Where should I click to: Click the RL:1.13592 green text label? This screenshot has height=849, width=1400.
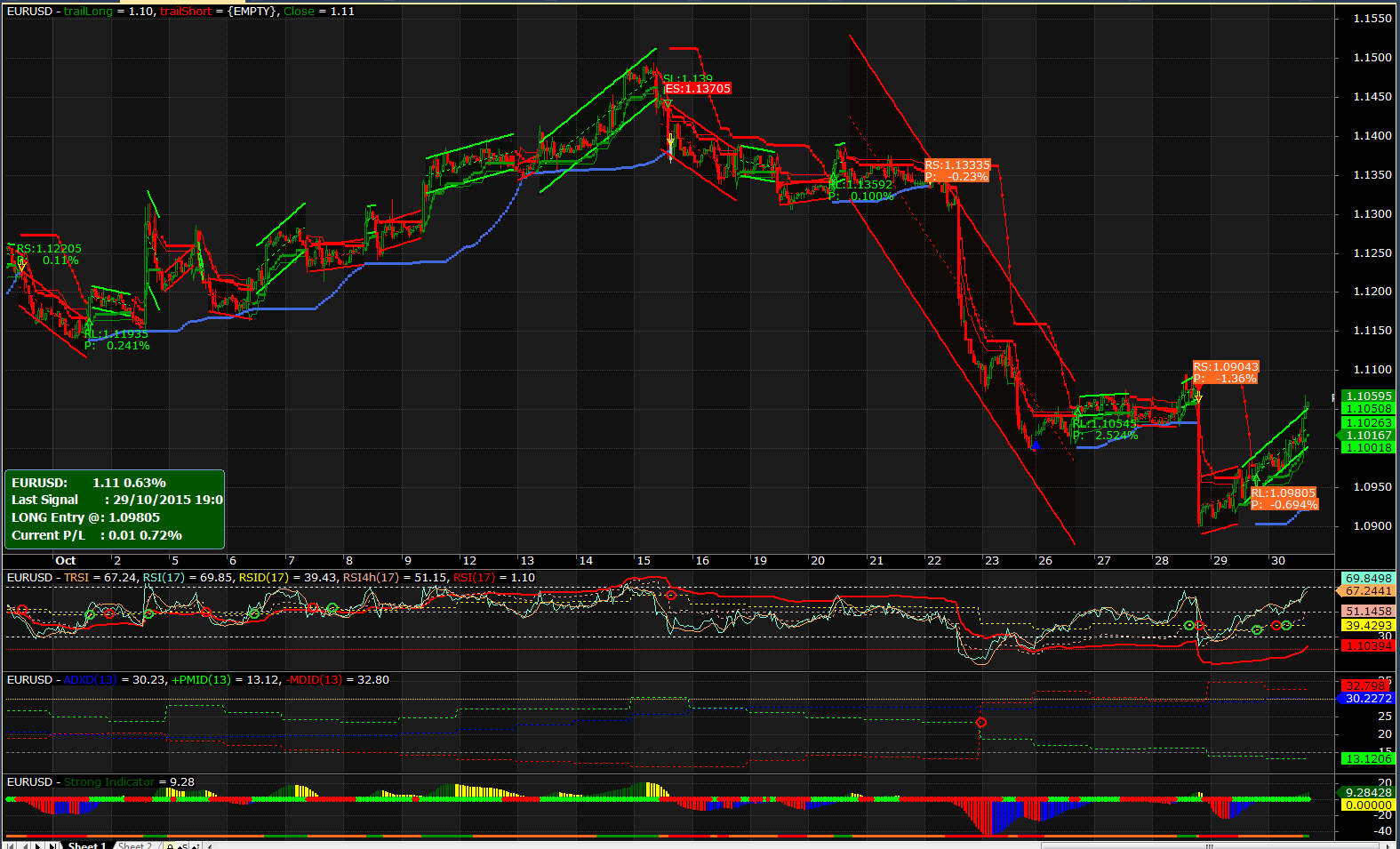pyautogui.click(x=860, y=185)
